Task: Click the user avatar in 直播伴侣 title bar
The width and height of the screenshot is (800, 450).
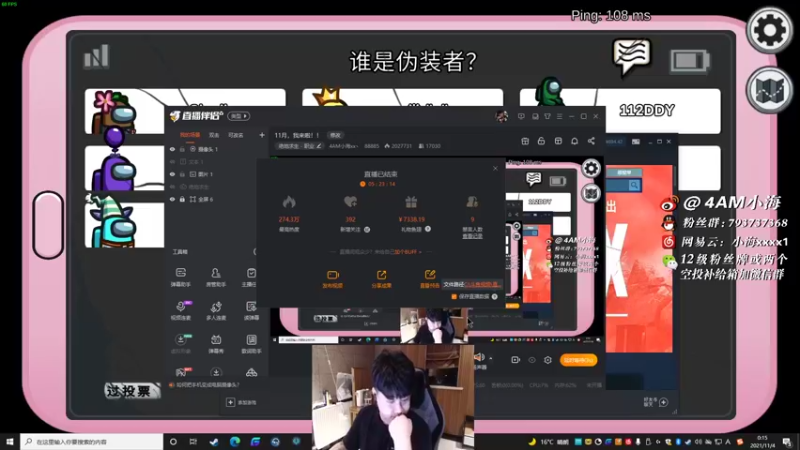Action: coord(502,116)
